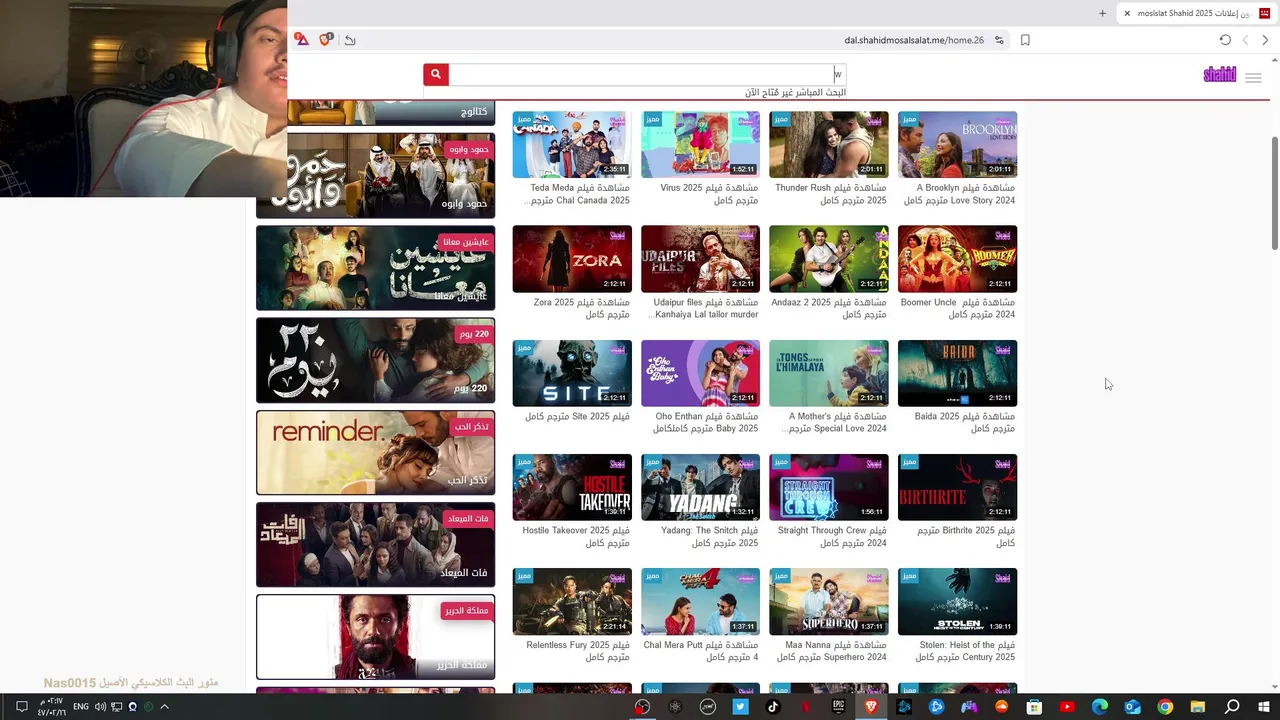Launch Google Chrome from taskbar
Screen dimensions: 1280x720
(x=1165, y=707)
